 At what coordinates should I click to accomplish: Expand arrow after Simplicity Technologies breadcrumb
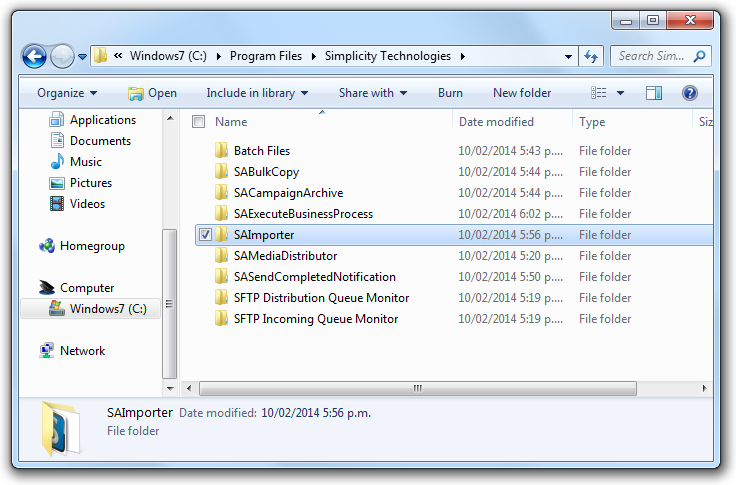coord(463,56)
